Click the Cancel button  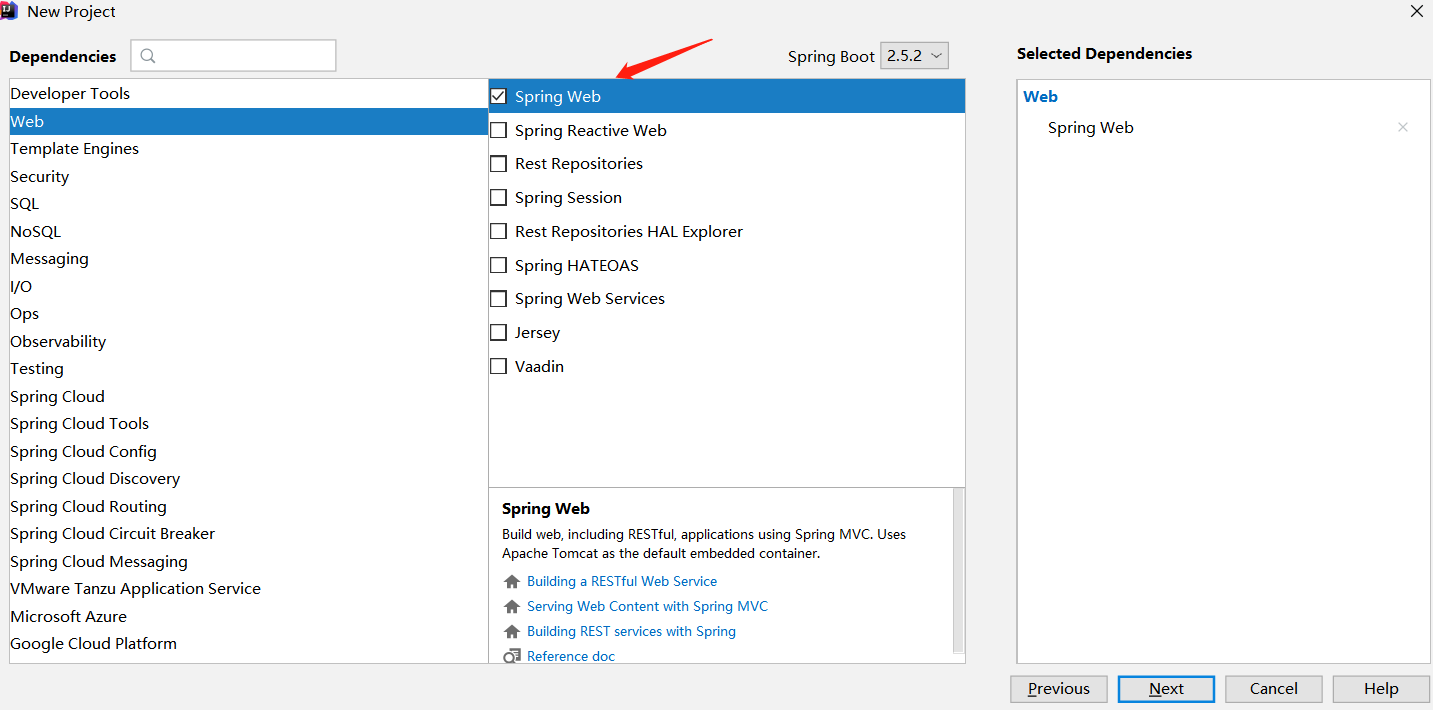click(x=1274, y=688)
